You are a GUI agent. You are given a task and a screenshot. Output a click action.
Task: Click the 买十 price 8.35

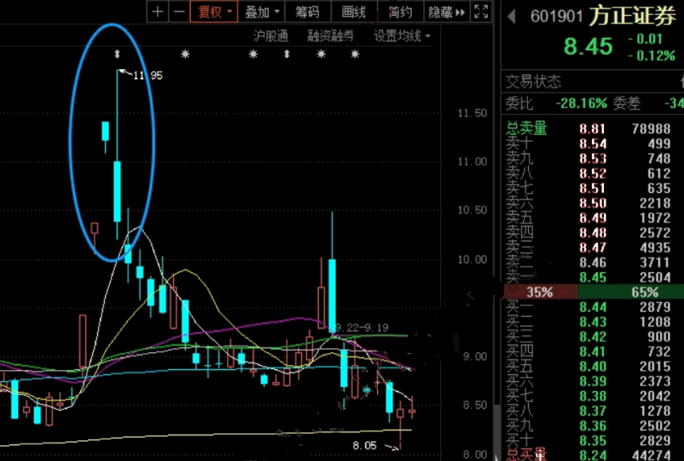[593, 441]
